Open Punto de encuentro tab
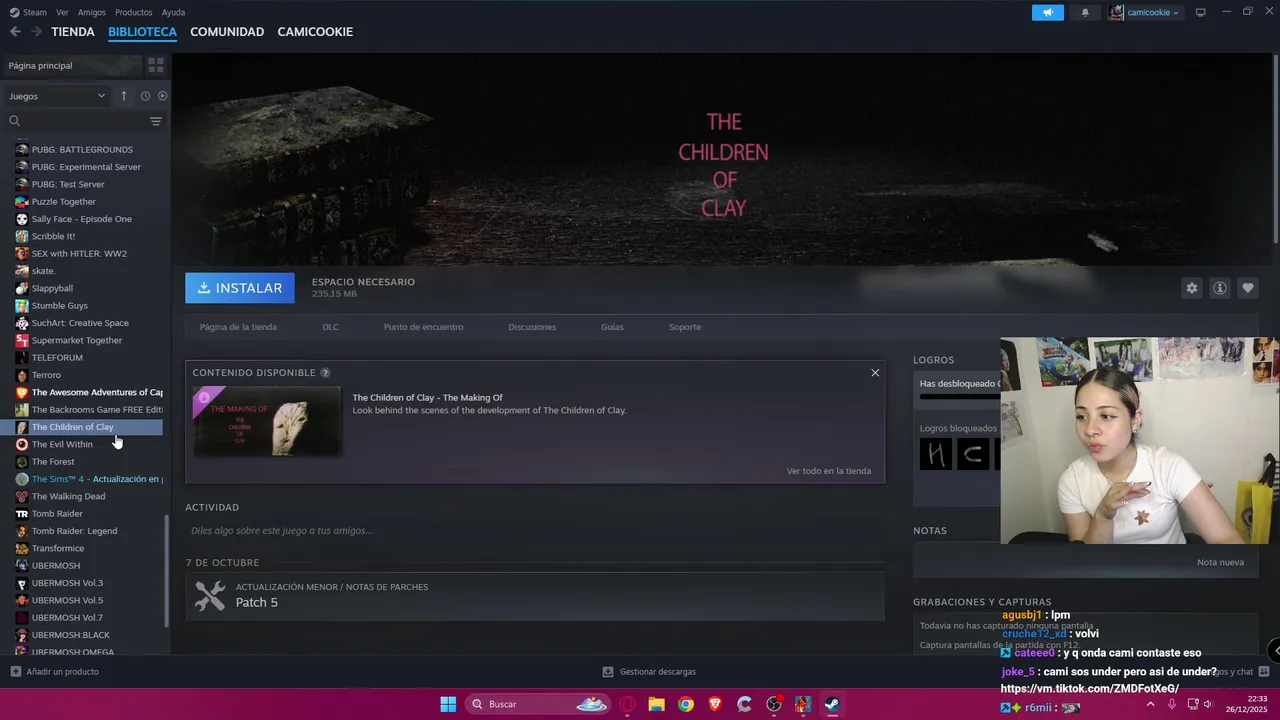 (423, 327)
